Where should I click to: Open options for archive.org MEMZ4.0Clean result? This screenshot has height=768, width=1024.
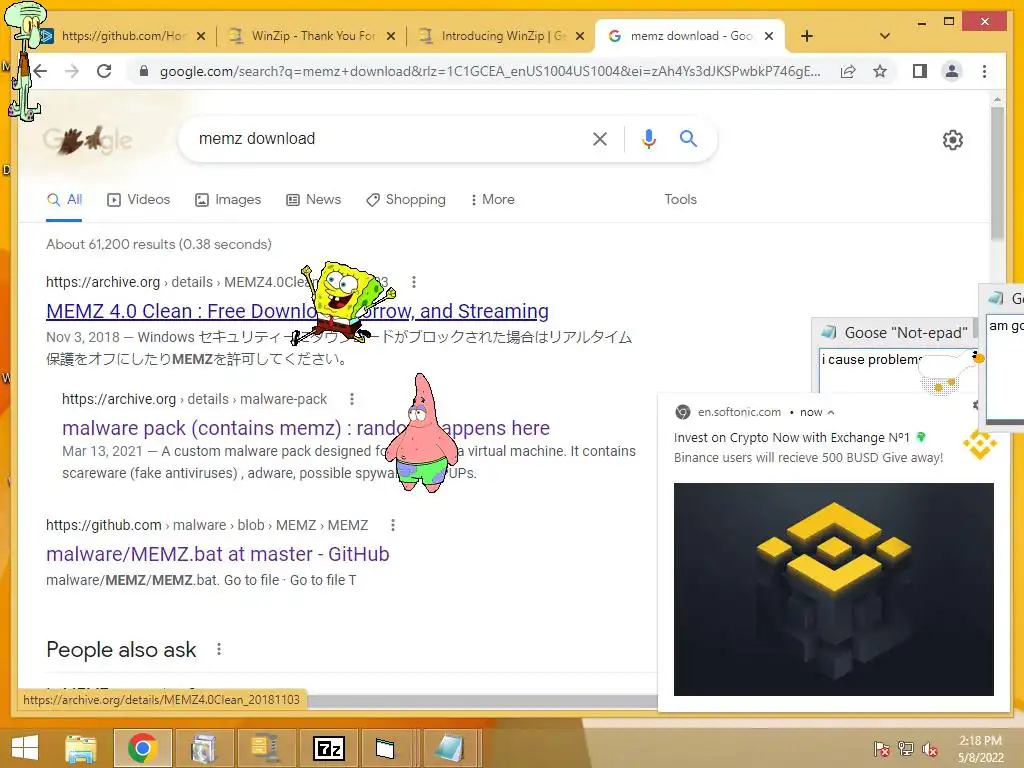(x=413, y=282)
